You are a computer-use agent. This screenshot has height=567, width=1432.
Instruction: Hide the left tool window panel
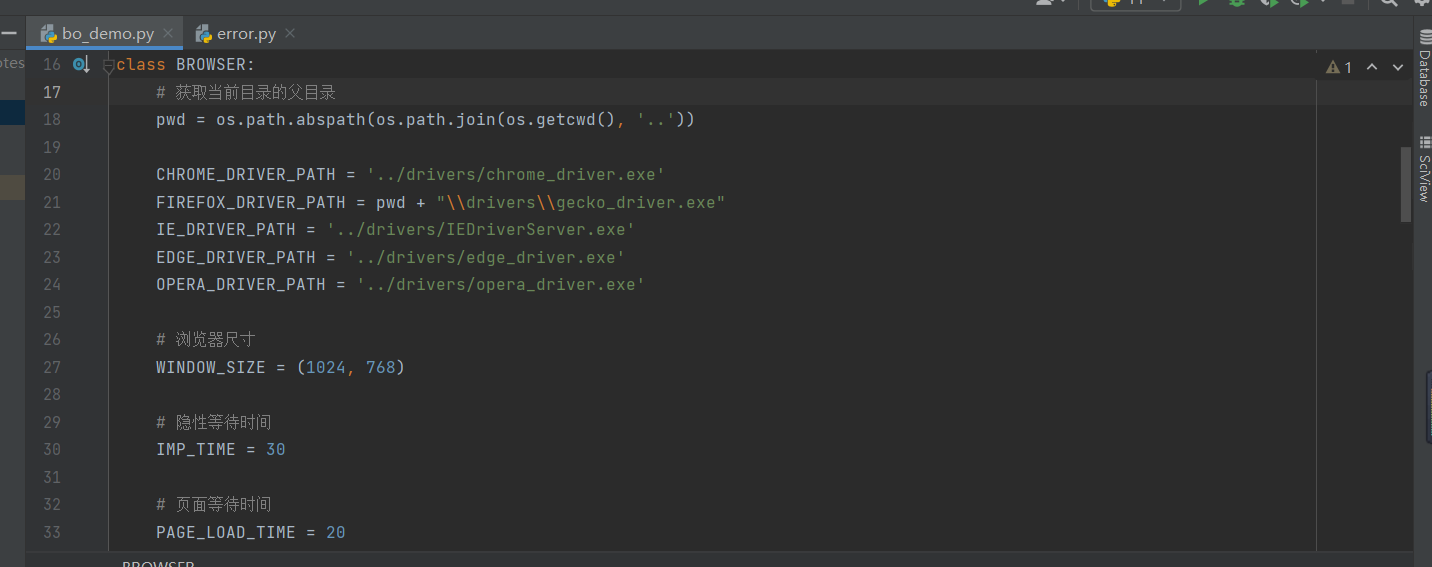pos(9,33)
